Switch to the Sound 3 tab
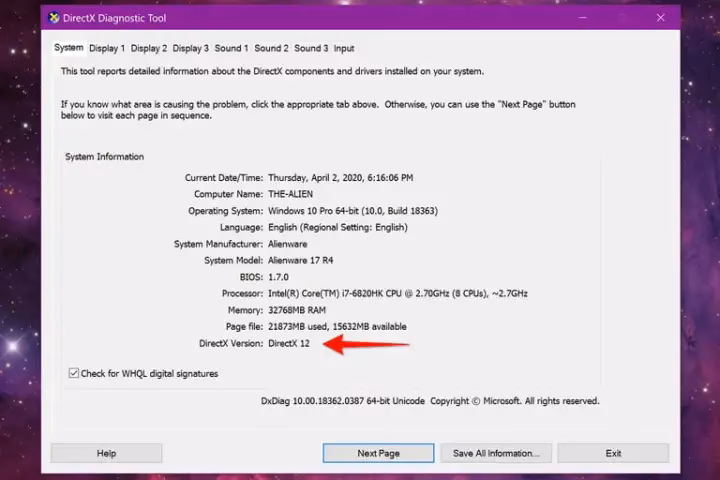 point(311,48)
